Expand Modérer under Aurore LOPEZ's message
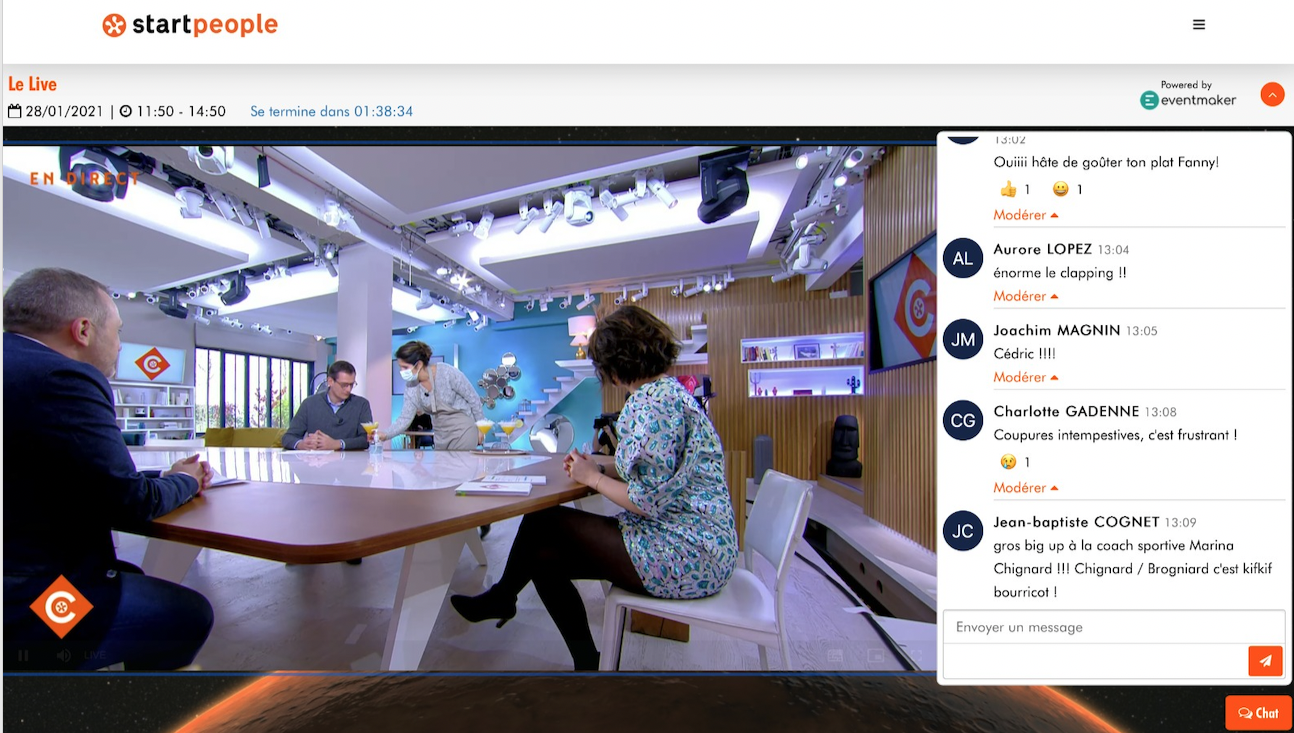 pyautogui.click(x=1025, y=296)
